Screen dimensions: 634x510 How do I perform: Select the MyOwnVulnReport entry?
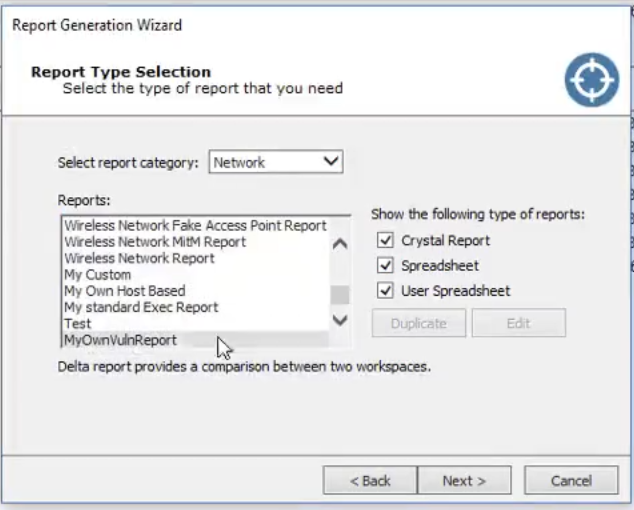coord(196,340)
